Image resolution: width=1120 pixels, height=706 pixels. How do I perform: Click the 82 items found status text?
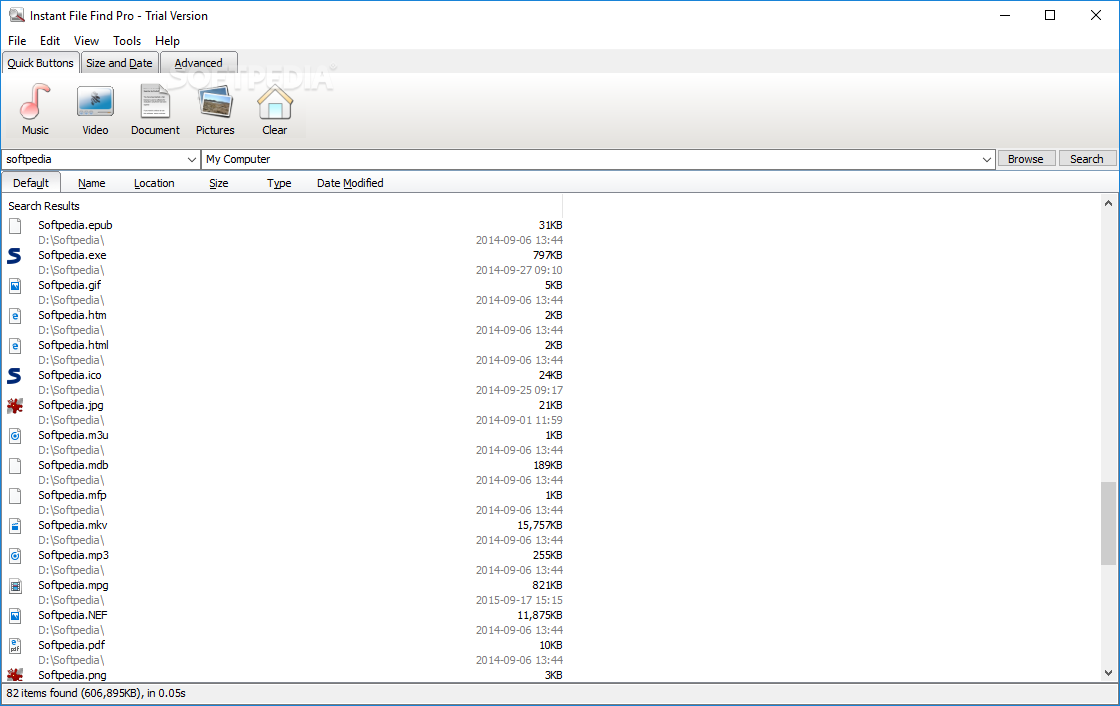tap(96, 693)
